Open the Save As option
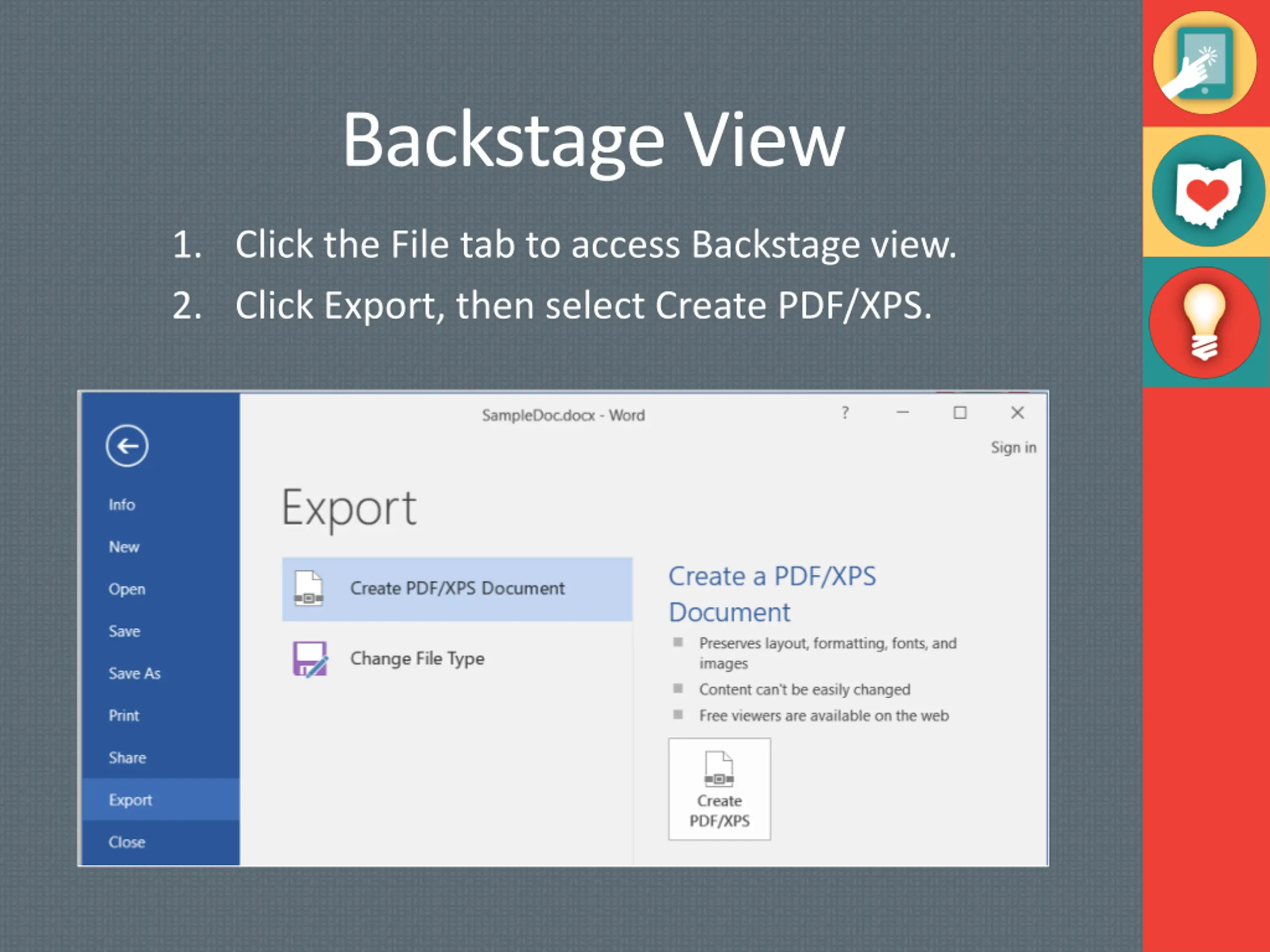 134,674
